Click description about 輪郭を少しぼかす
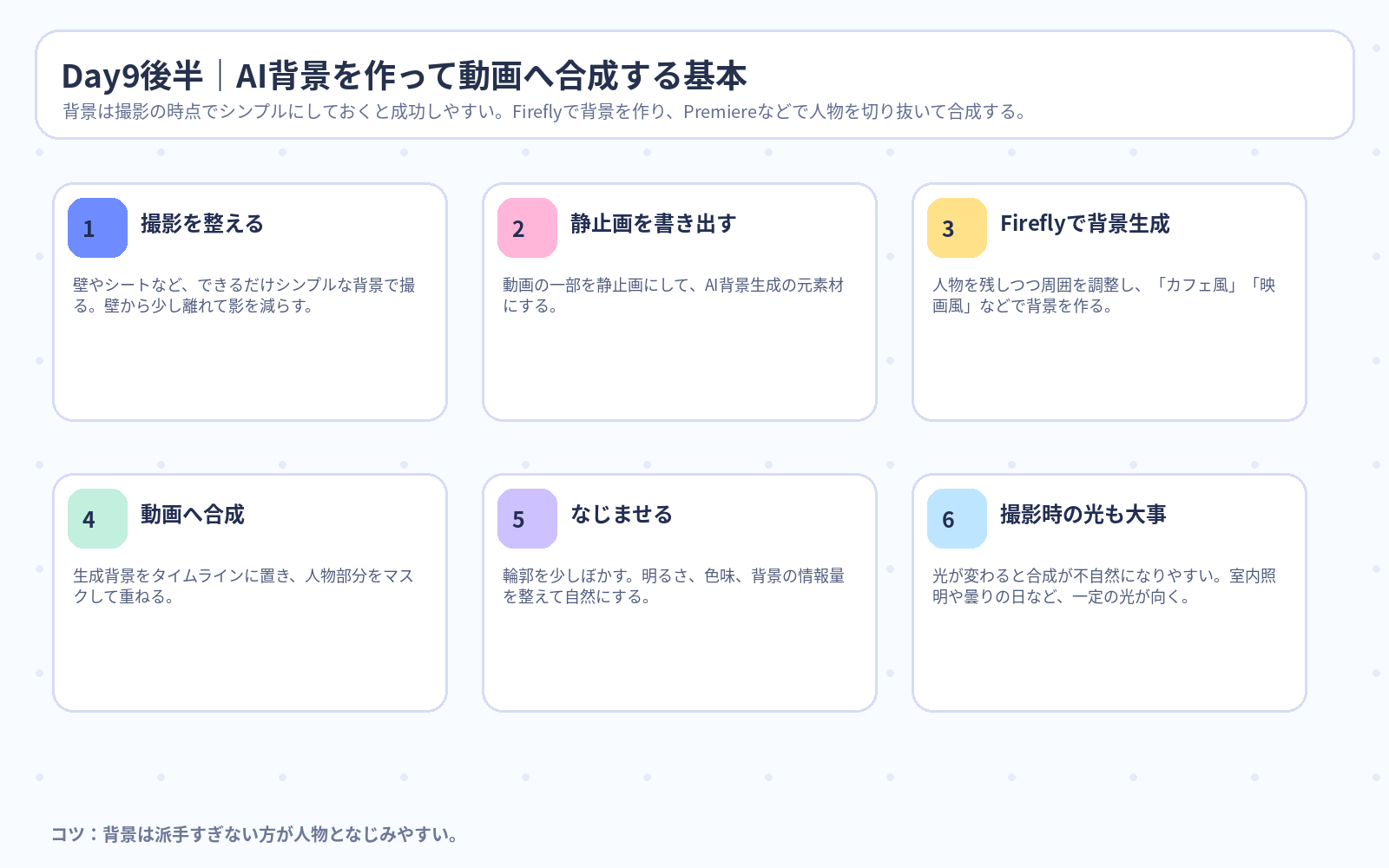The image size is (1389, 868). tap(674, 586)
